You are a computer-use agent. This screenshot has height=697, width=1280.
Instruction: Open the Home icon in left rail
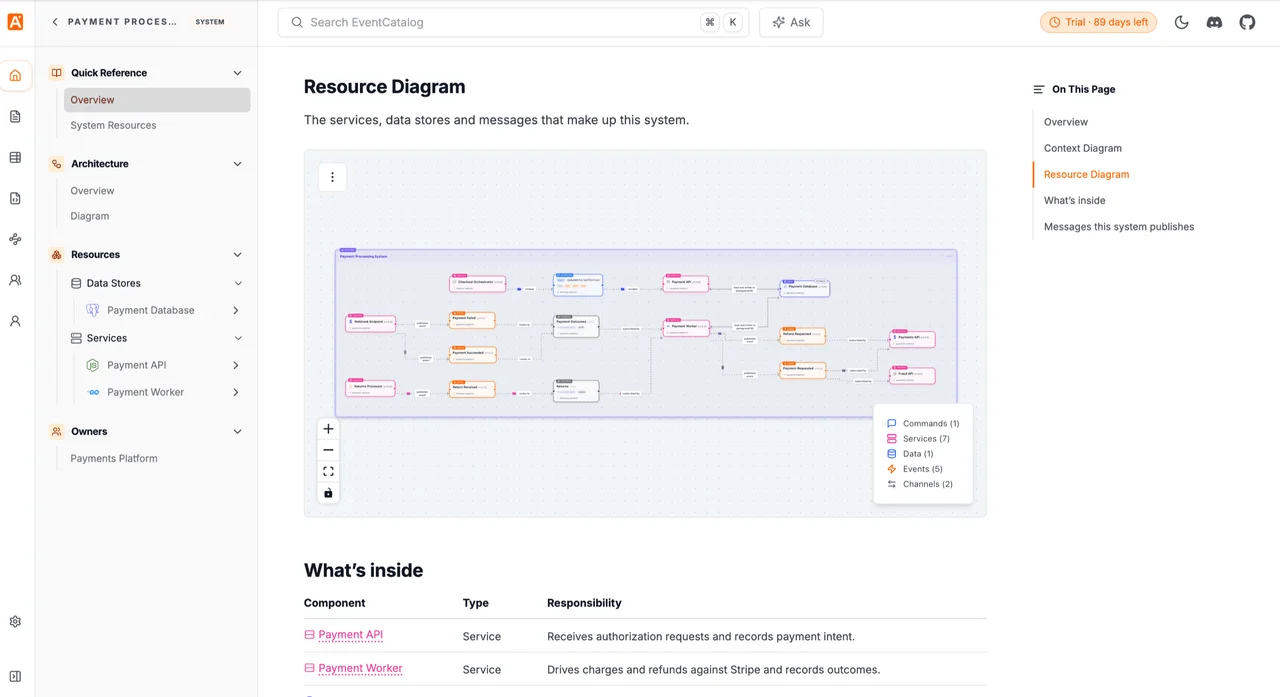point(15,75)
